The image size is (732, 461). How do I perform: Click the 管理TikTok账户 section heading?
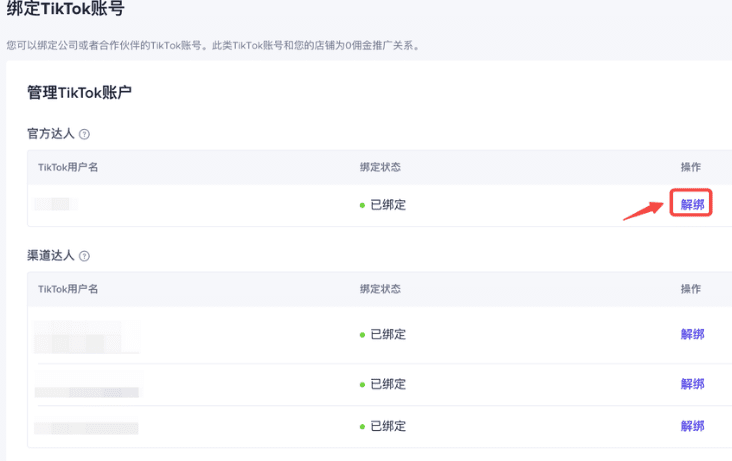tap(79, 92)
